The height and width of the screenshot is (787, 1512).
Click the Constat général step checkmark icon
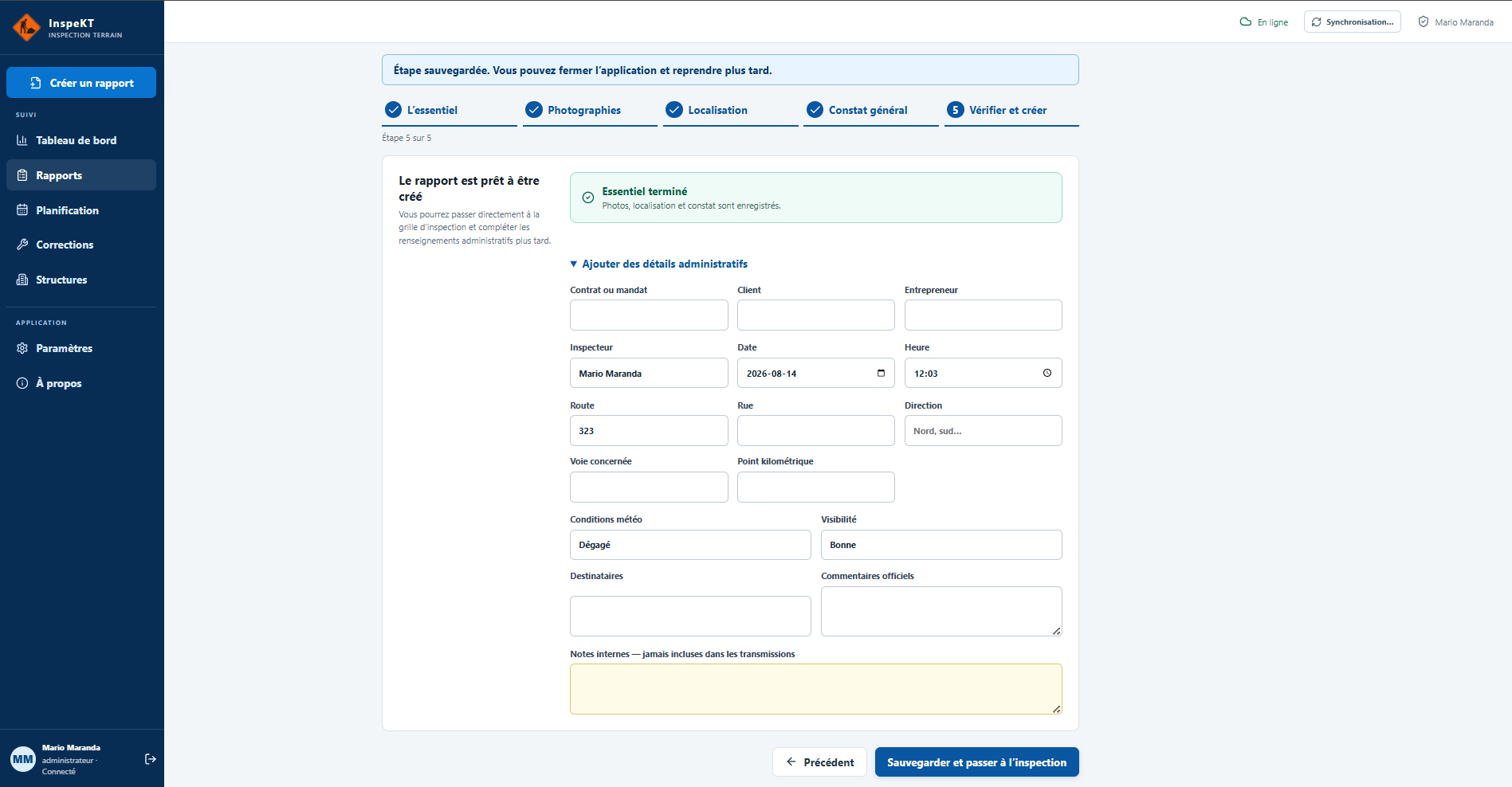[x=815, y=110]
